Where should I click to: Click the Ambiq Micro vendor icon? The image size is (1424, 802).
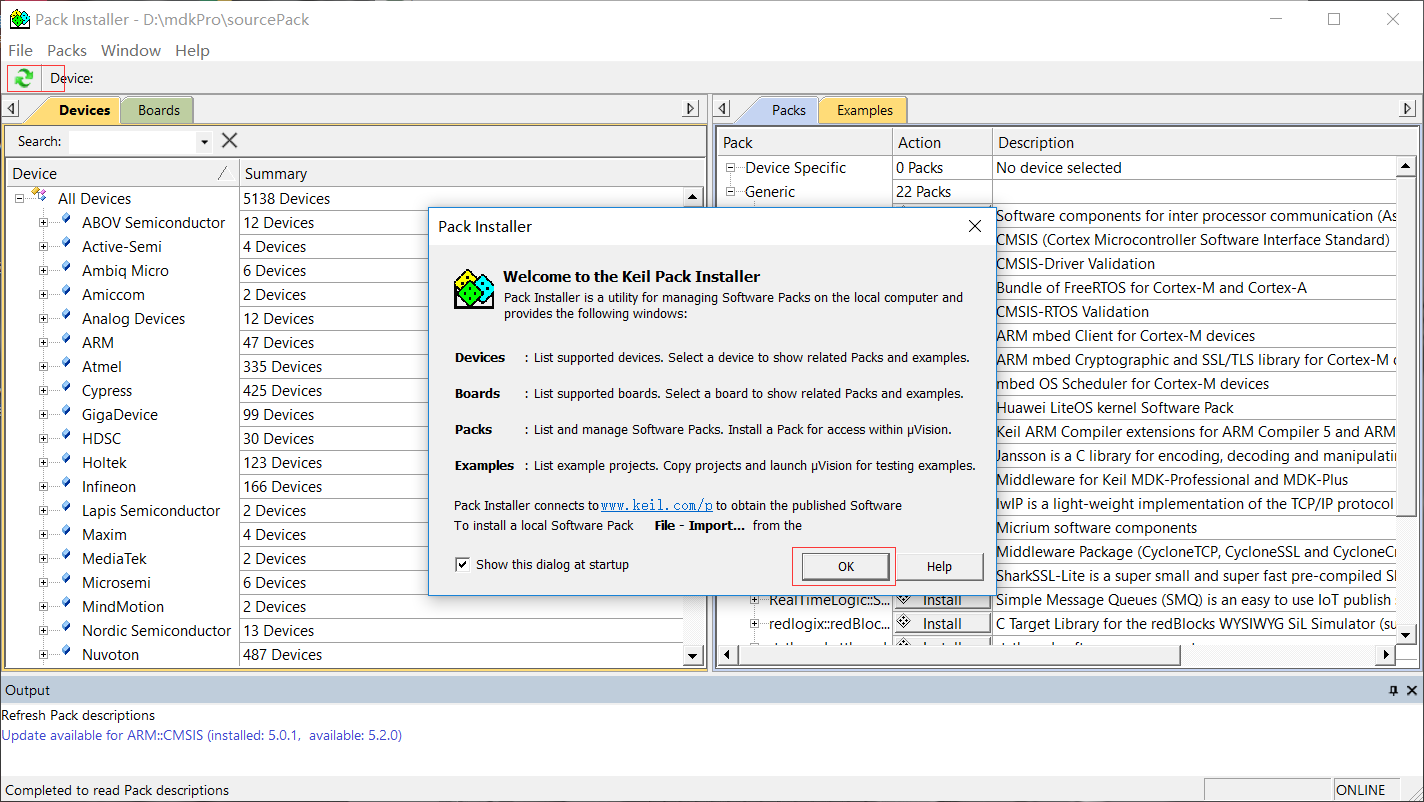pyautogui.click(x=66, y=269)
